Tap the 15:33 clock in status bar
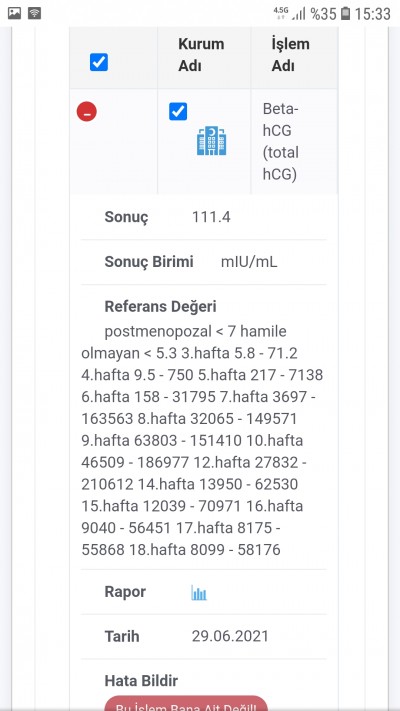Image resolution: width=400 pixels, height=711 pixels. (372, 14)
